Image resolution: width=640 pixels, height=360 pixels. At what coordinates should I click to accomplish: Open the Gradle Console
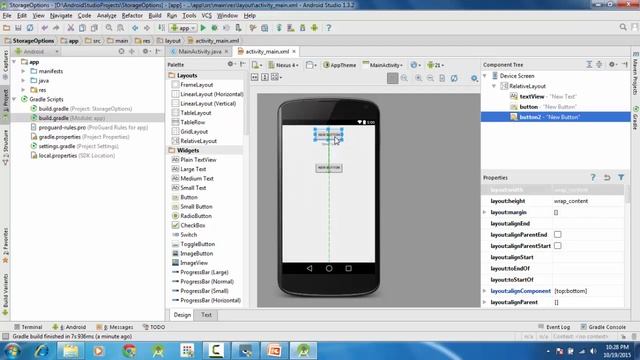pyautogui.click(x=603, y=327)
